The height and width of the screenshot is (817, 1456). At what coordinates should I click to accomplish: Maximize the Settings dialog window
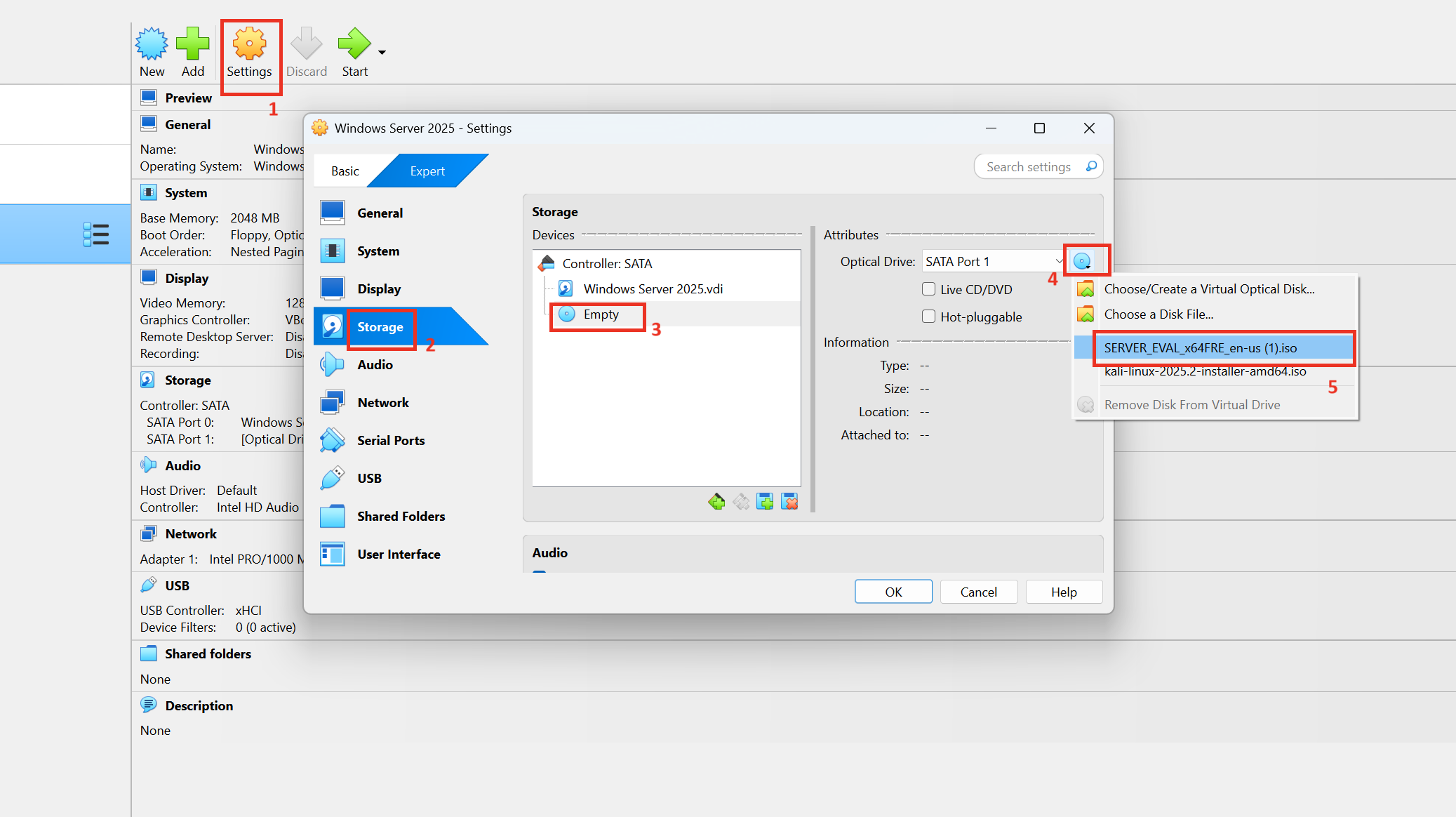tap(1039, 128)
